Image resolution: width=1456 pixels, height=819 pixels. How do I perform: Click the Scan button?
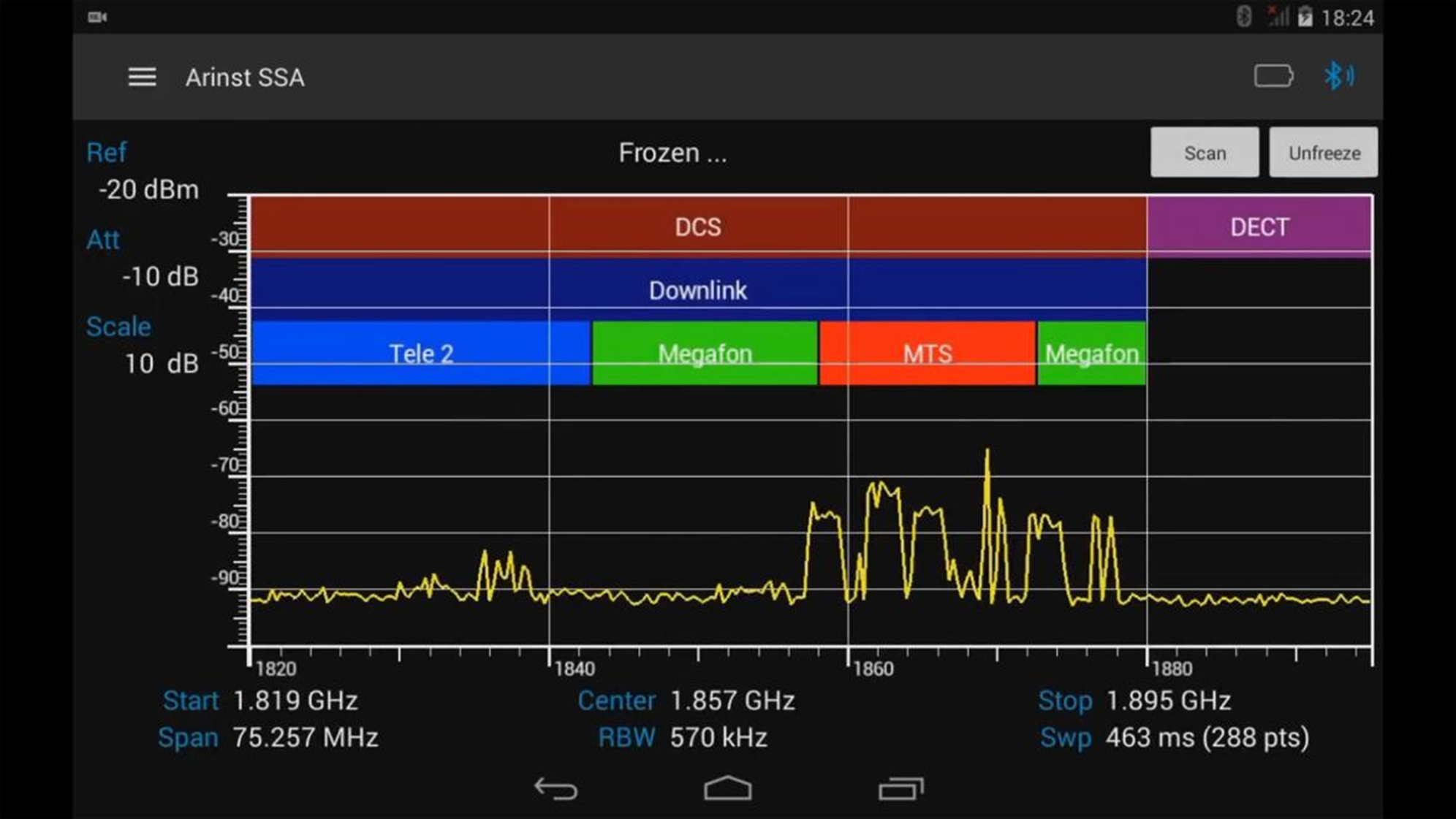(1205, 152)
